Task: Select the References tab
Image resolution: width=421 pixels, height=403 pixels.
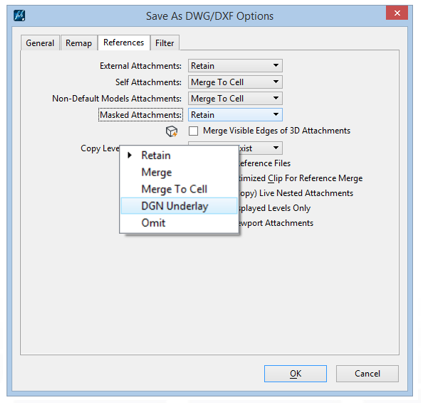Action: tap(124, 42)
